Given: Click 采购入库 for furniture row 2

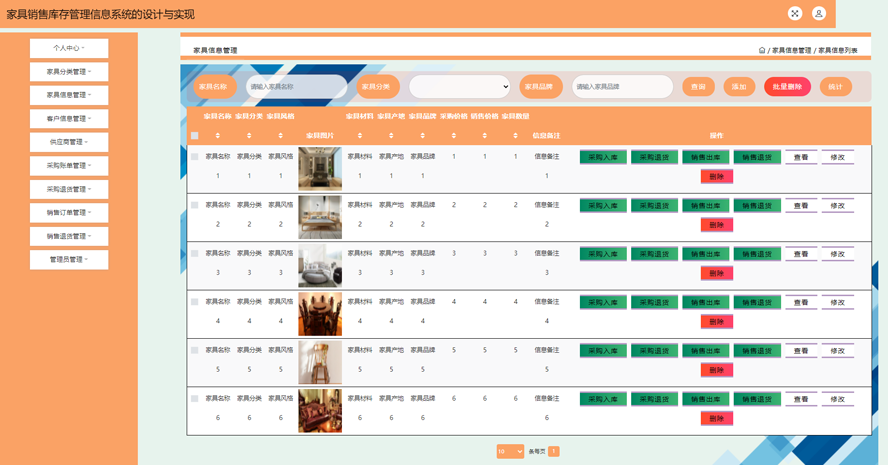Looking at the screenshot, I should pos(603,206).
